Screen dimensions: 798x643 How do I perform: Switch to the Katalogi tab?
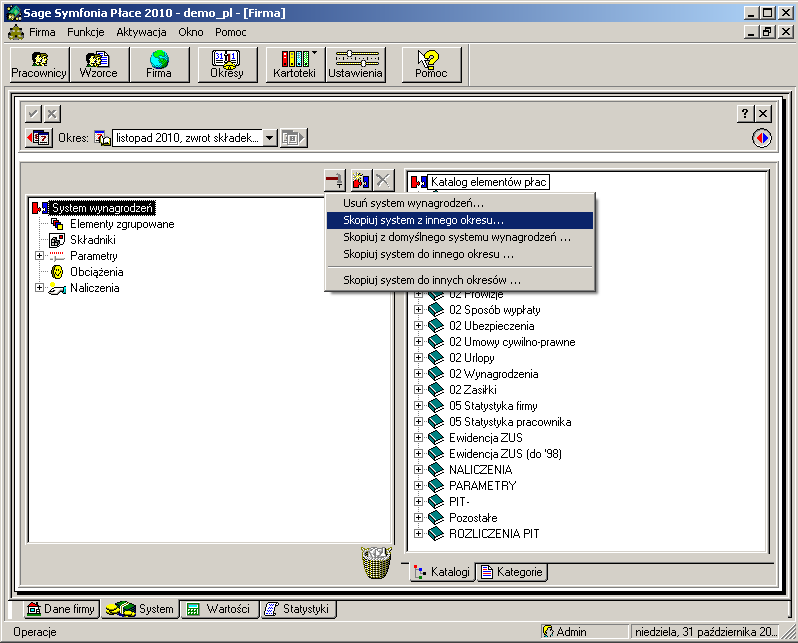(x=442, y=572)
